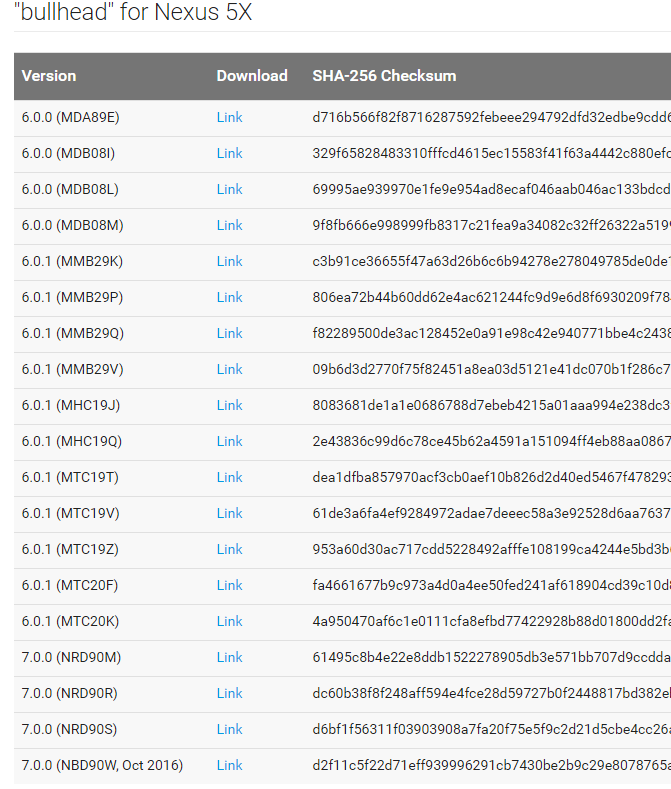
Task: Open the download Link for 6.0.1 (MMB29V)
Action: point(230,369)
